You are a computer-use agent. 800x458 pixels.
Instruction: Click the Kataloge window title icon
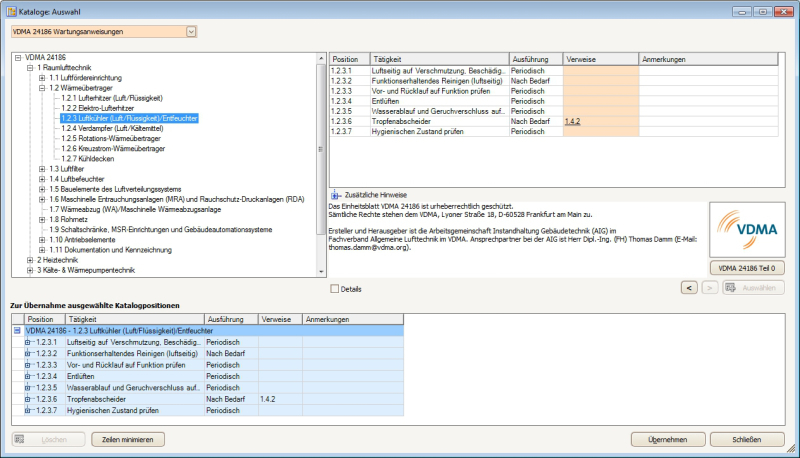11,11
